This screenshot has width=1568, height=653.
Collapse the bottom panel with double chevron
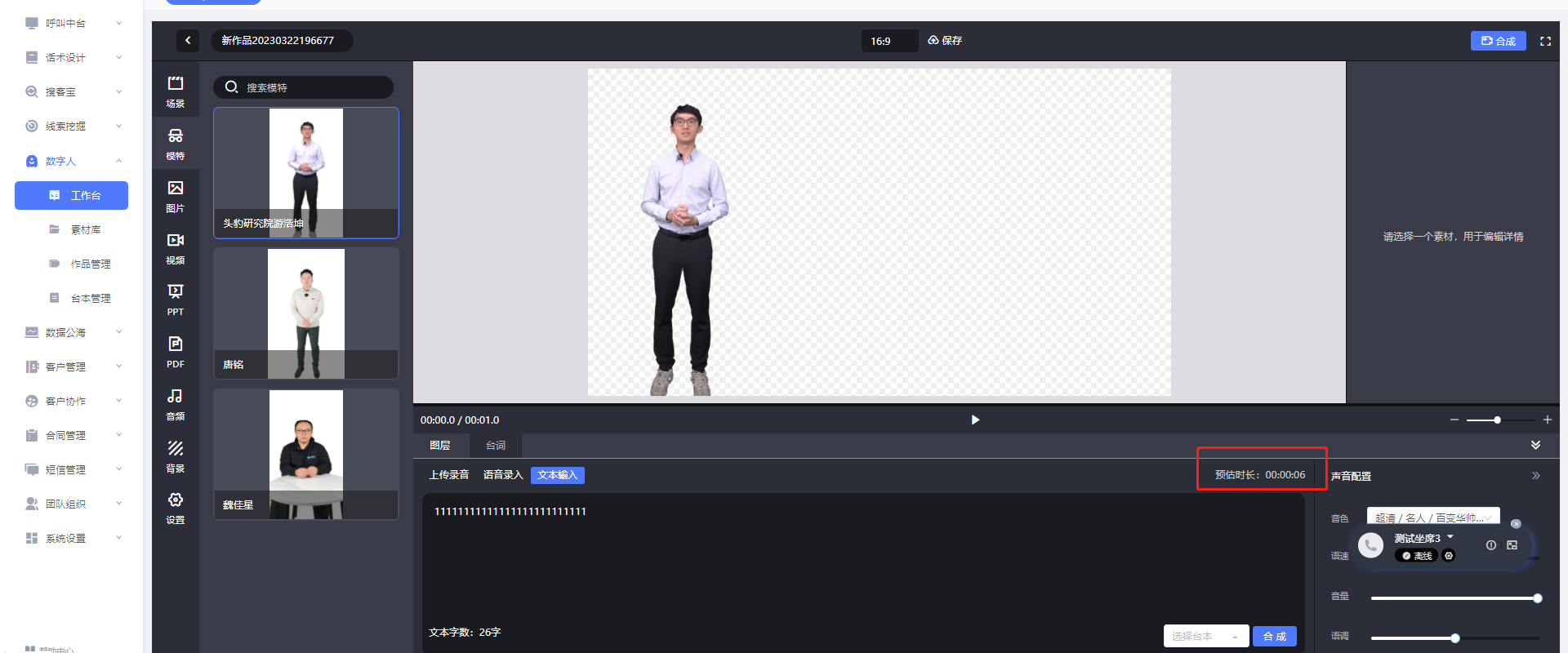point(1535,445)
